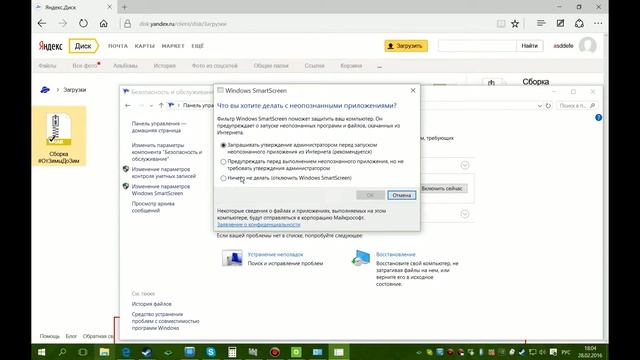Close the Windows SmartScreen dialog

tap(413, 90)
